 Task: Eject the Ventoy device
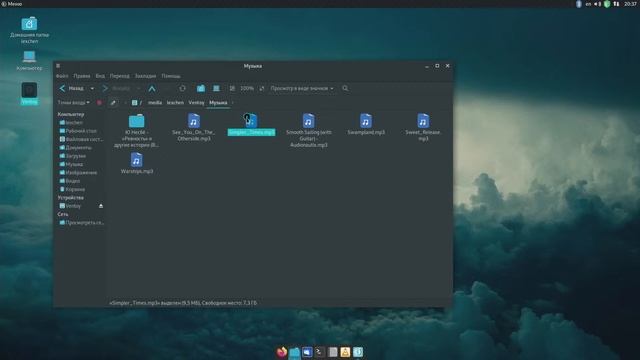[101, 206]
